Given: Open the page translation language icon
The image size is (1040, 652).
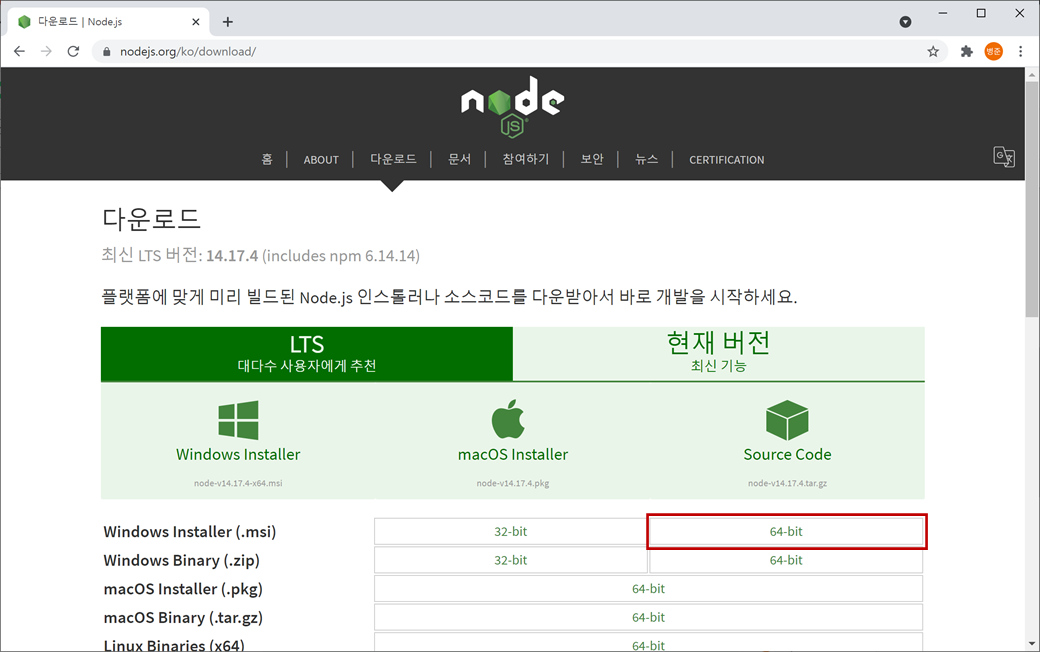Looking at the screenshot, I should click(1004, 157).
